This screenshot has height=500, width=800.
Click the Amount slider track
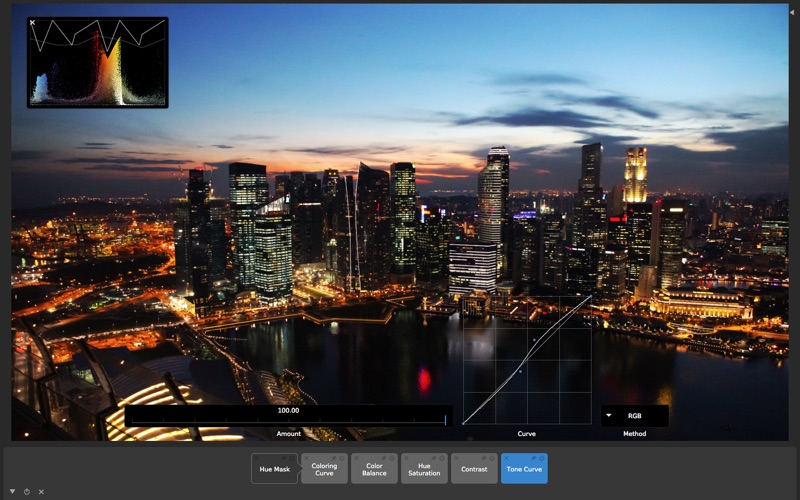(x=288, y=421)
